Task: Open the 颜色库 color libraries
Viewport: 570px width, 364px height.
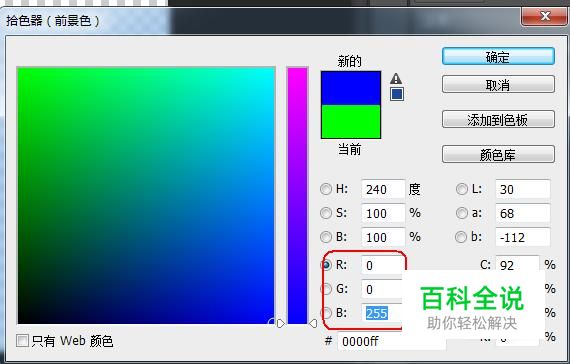Action: pyautogui.click(x=498, y=155)
